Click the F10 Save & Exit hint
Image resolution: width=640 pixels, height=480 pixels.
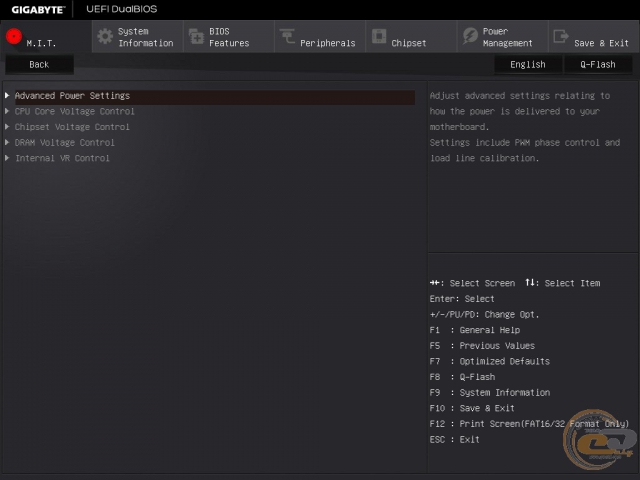click(472, 408)
